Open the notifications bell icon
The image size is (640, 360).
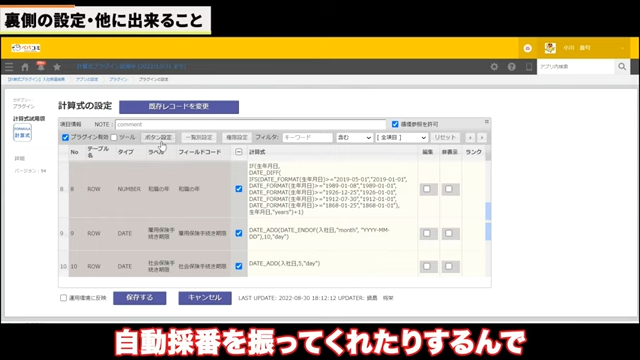[x=41, y=67]
